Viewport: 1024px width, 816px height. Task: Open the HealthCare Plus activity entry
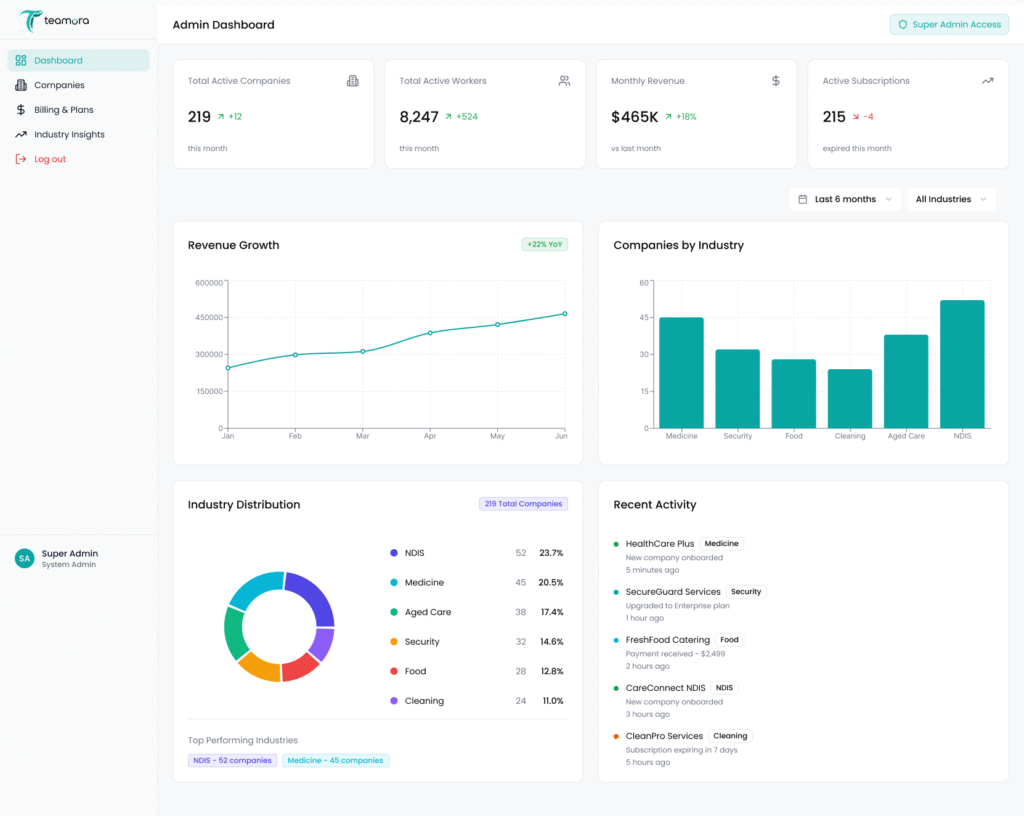pyautogui.click(x=659, y=544)
